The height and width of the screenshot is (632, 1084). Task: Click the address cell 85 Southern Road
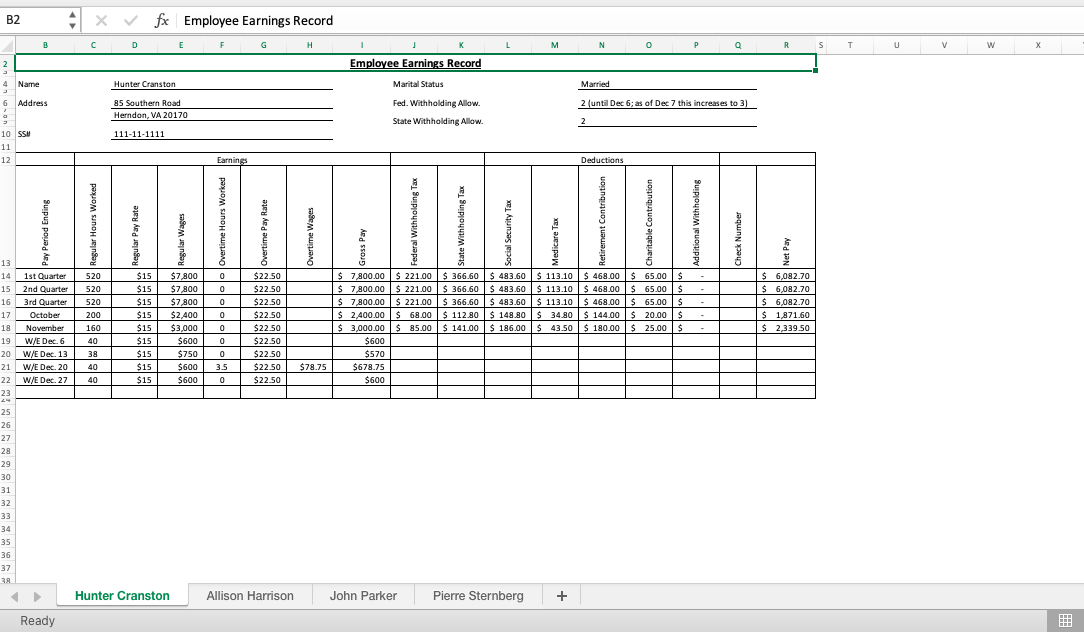click(x=222, y=102)
